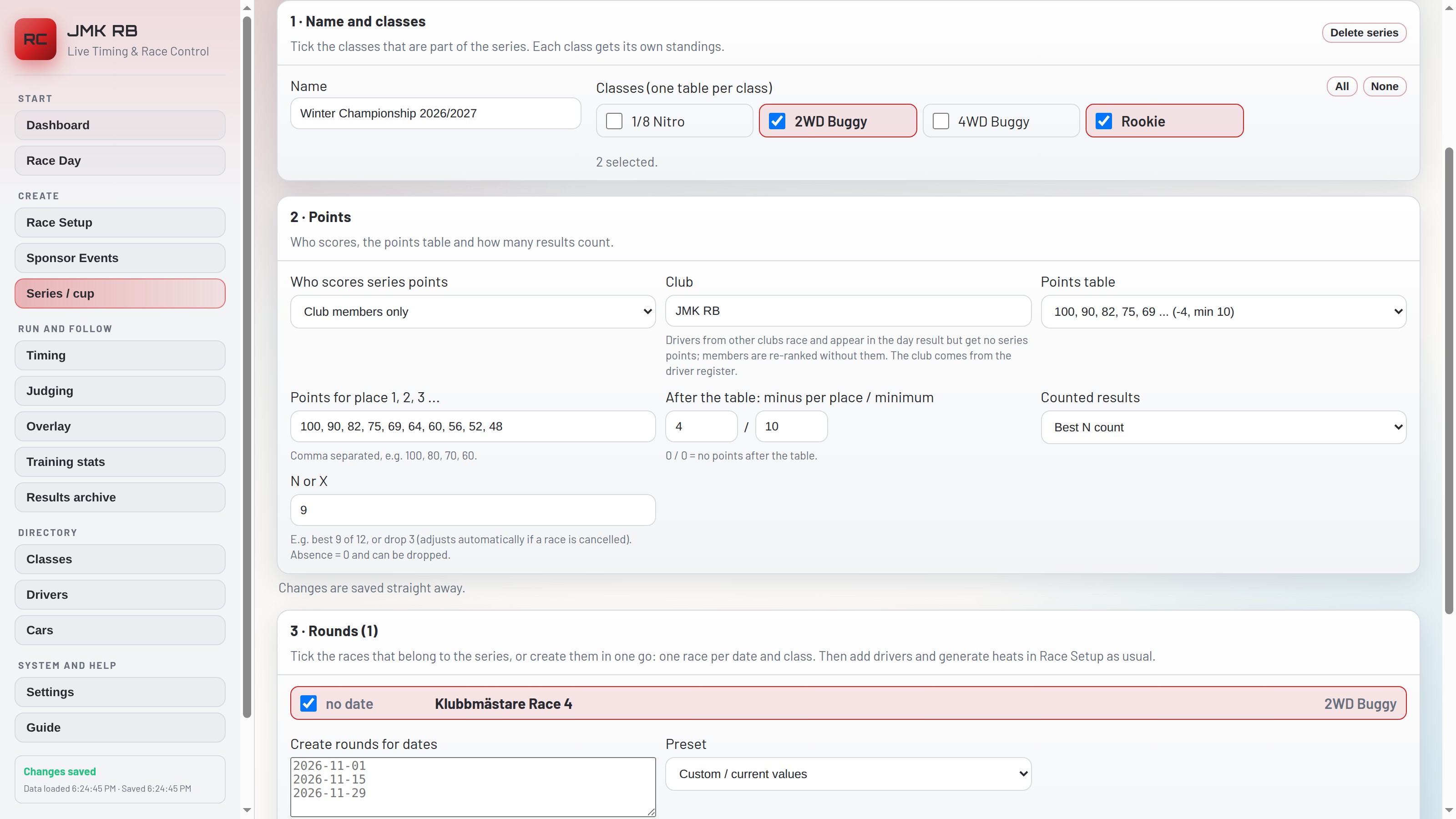Click the Club input field

tap(848, 311)
